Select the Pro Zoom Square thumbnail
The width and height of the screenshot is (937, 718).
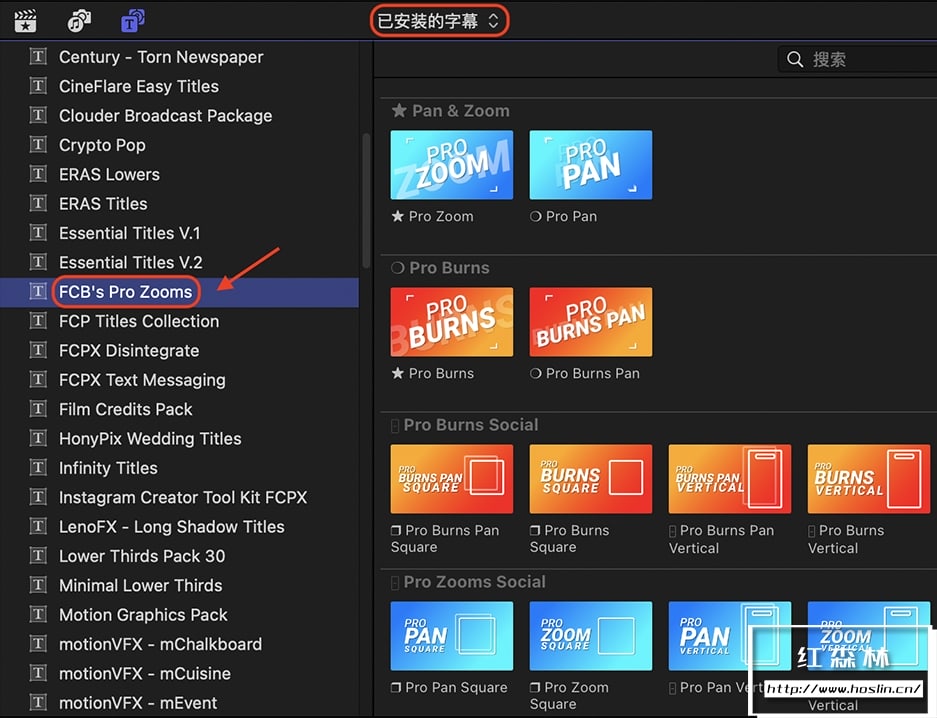coord(591,636)
